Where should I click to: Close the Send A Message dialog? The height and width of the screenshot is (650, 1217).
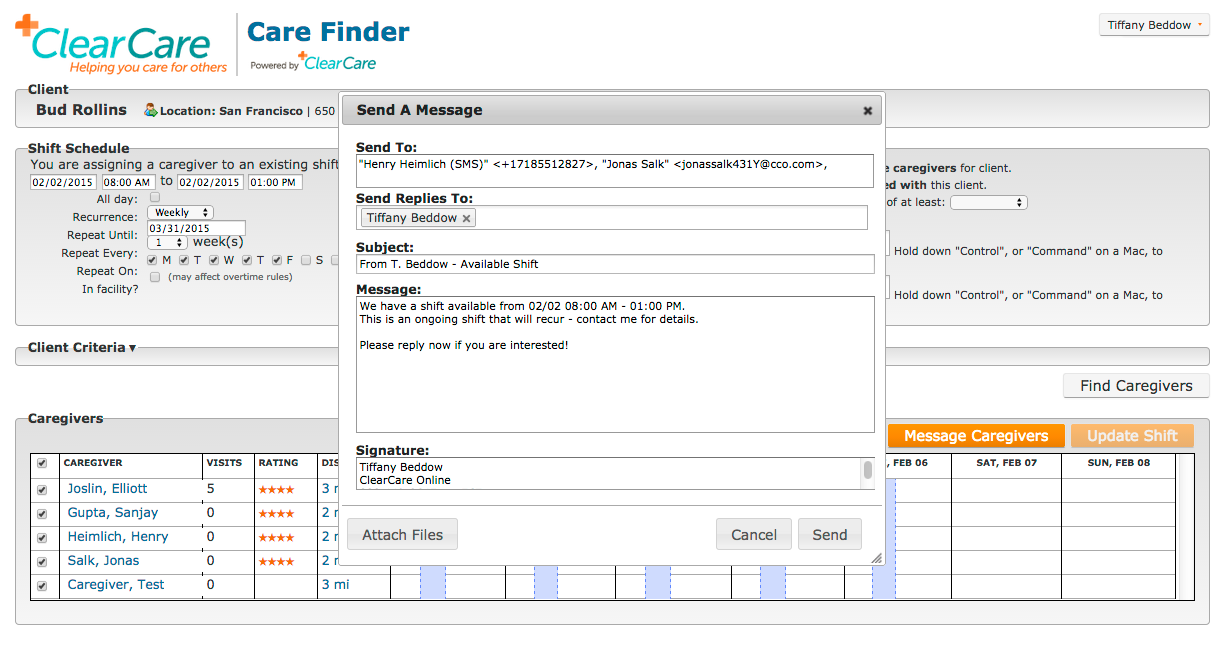[866, 111]
